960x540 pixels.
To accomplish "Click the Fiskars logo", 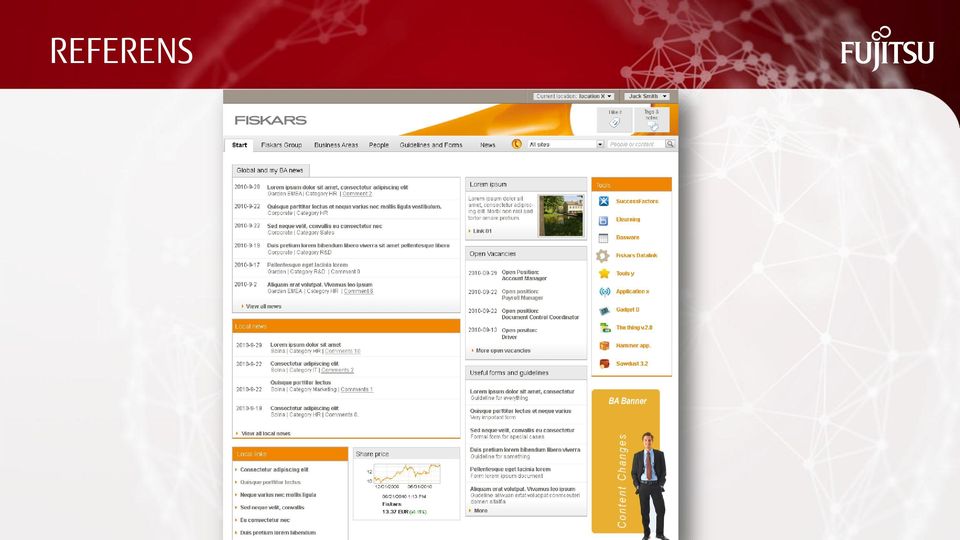I will pos(271,120).
